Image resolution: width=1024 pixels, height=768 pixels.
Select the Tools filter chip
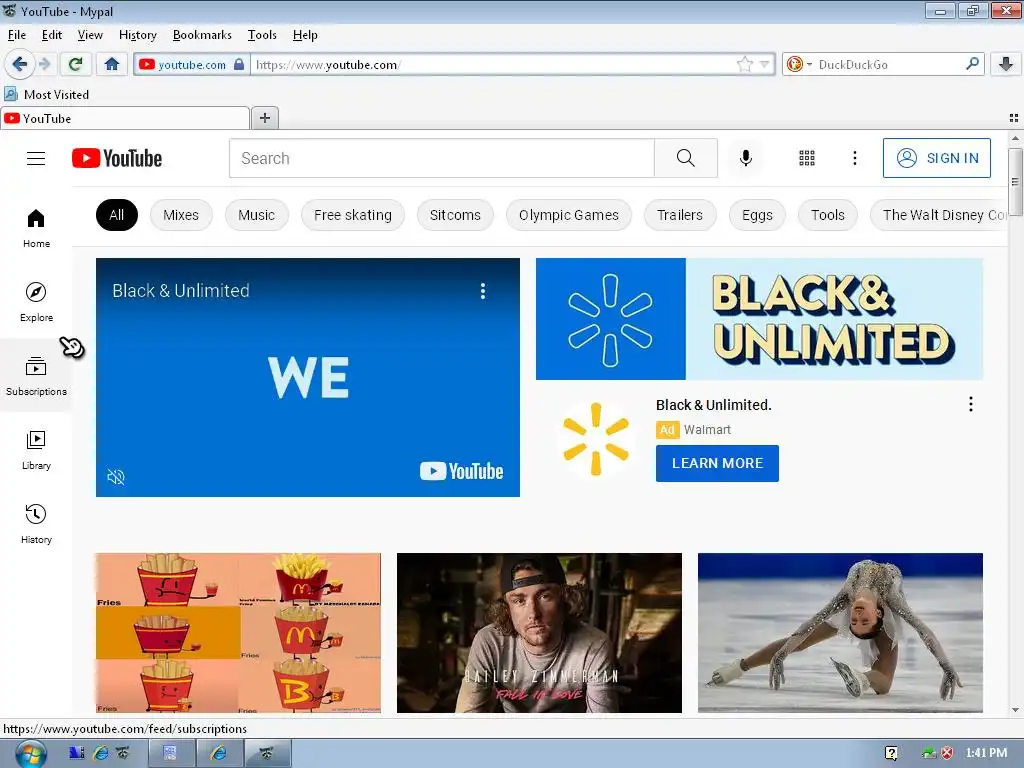[x=827, y=215]
